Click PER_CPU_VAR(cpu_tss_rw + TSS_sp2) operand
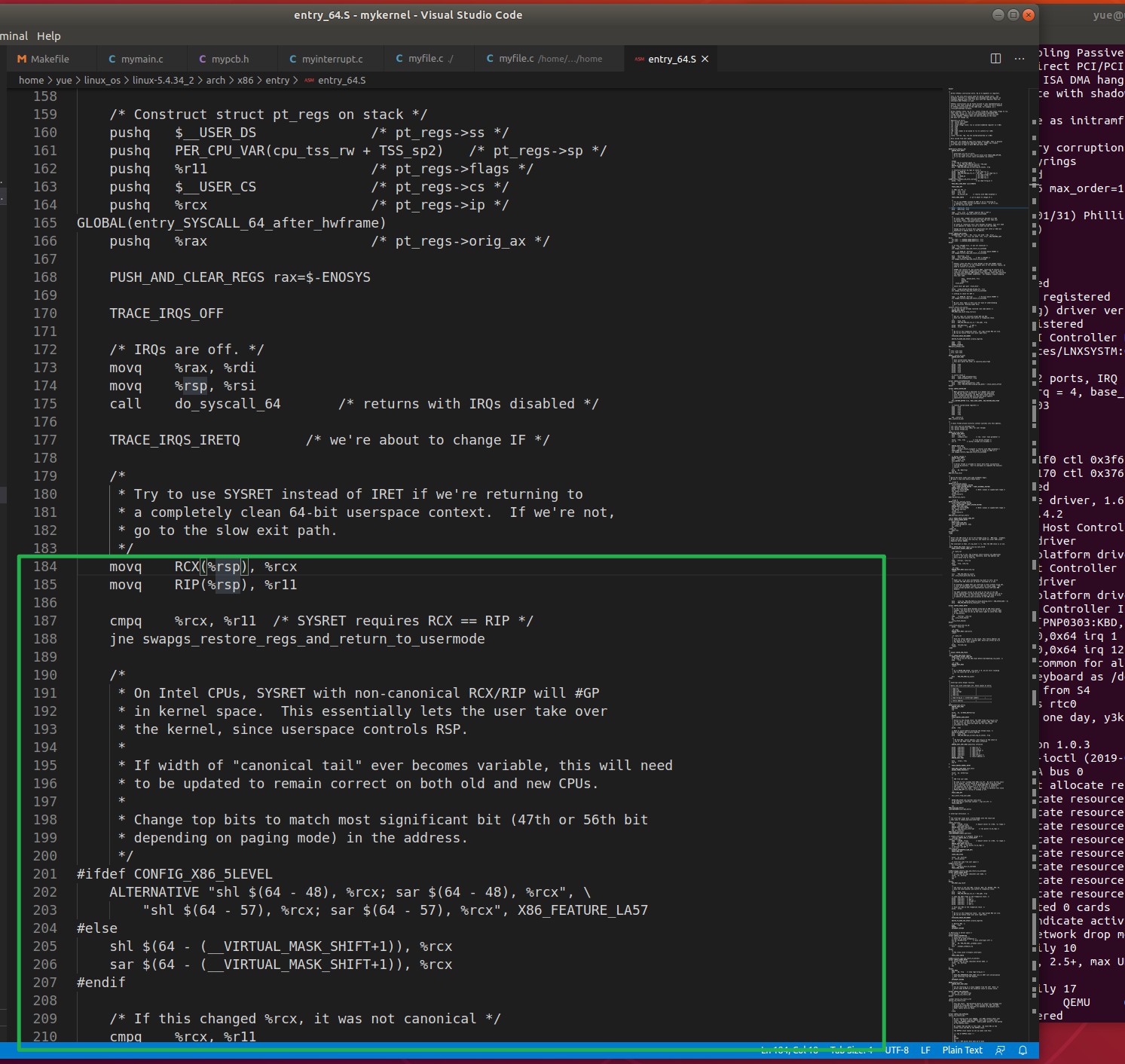 point(309,151)
